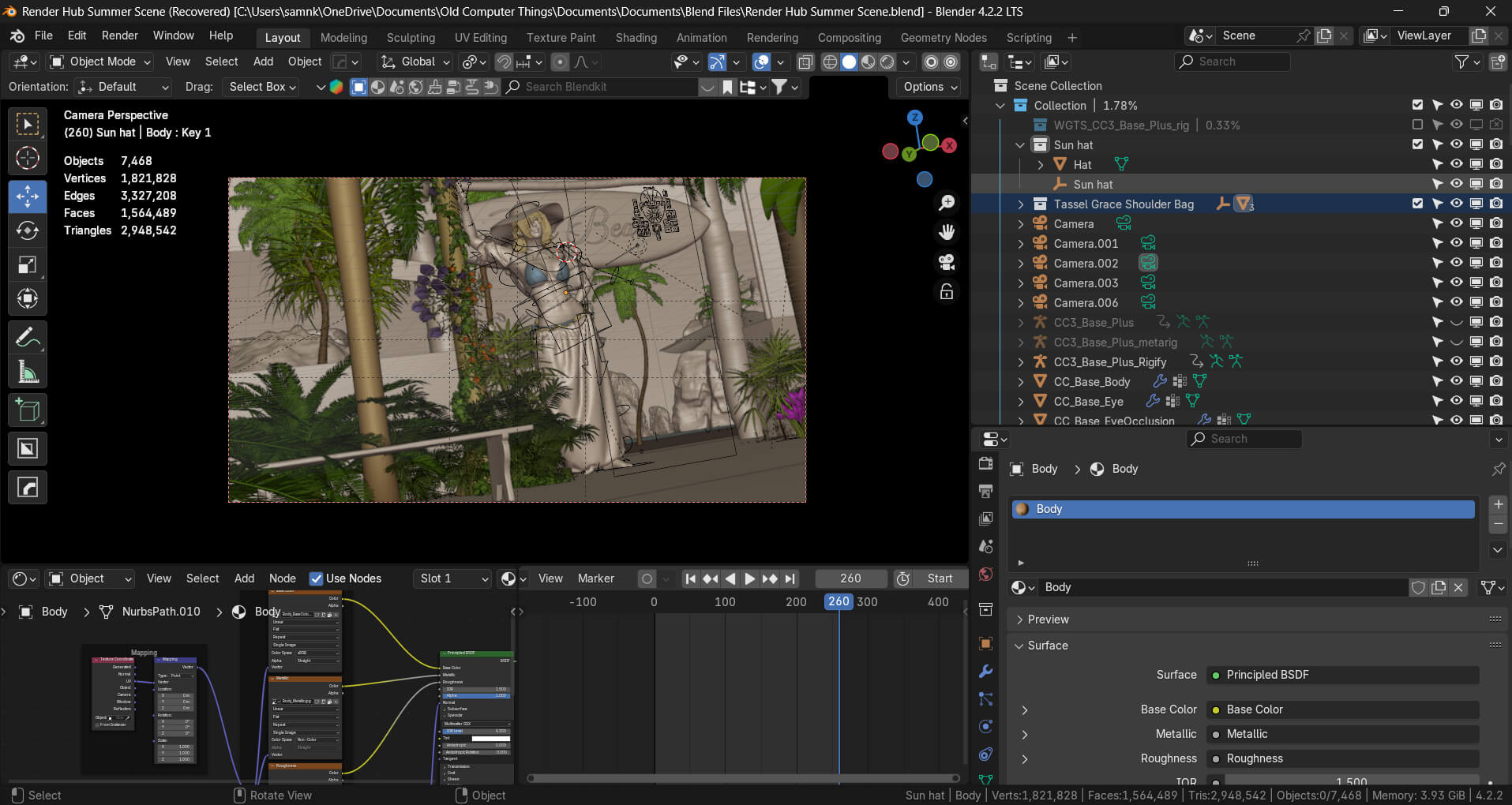Screen dimensions: 1512x805
Task: Click the Start frame field in timeline
Action: point(940,578)
